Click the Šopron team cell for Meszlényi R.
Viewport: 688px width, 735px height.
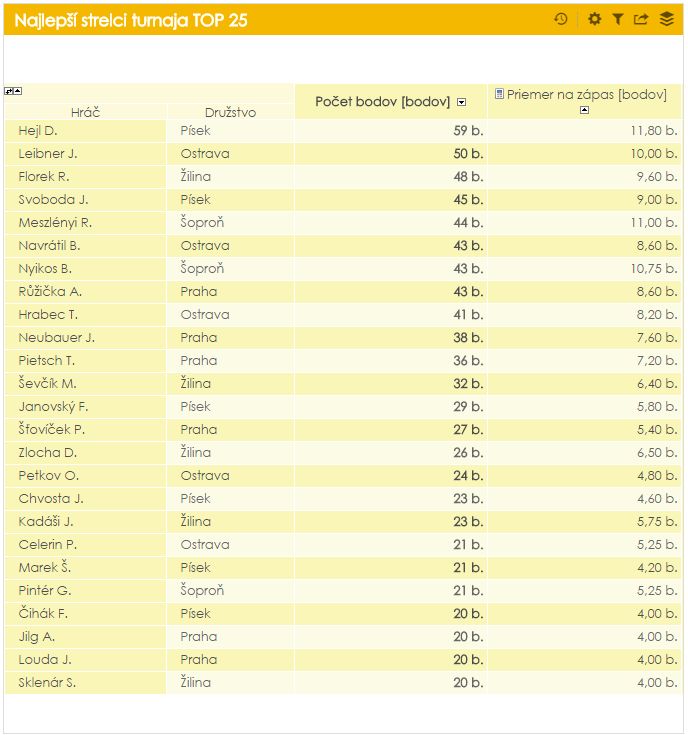(202, 223)
